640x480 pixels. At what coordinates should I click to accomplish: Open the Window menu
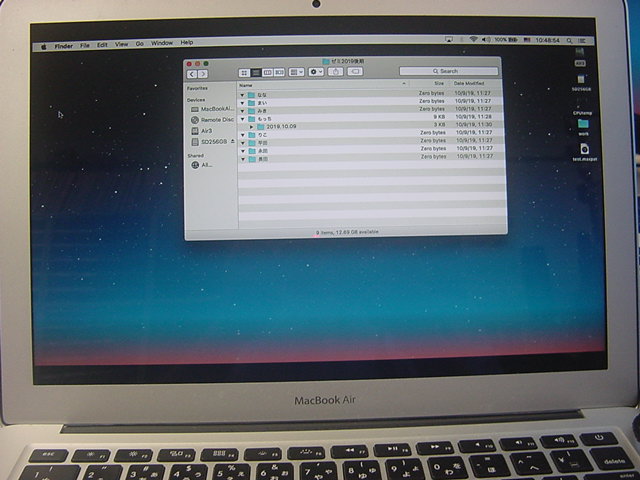pyautogui.click(x=162, y=43)
